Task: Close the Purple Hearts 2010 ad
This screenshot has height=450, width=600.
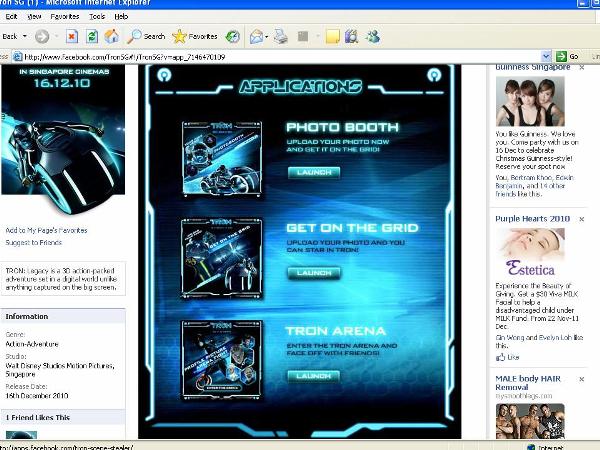Action: (x=582, y=219)
